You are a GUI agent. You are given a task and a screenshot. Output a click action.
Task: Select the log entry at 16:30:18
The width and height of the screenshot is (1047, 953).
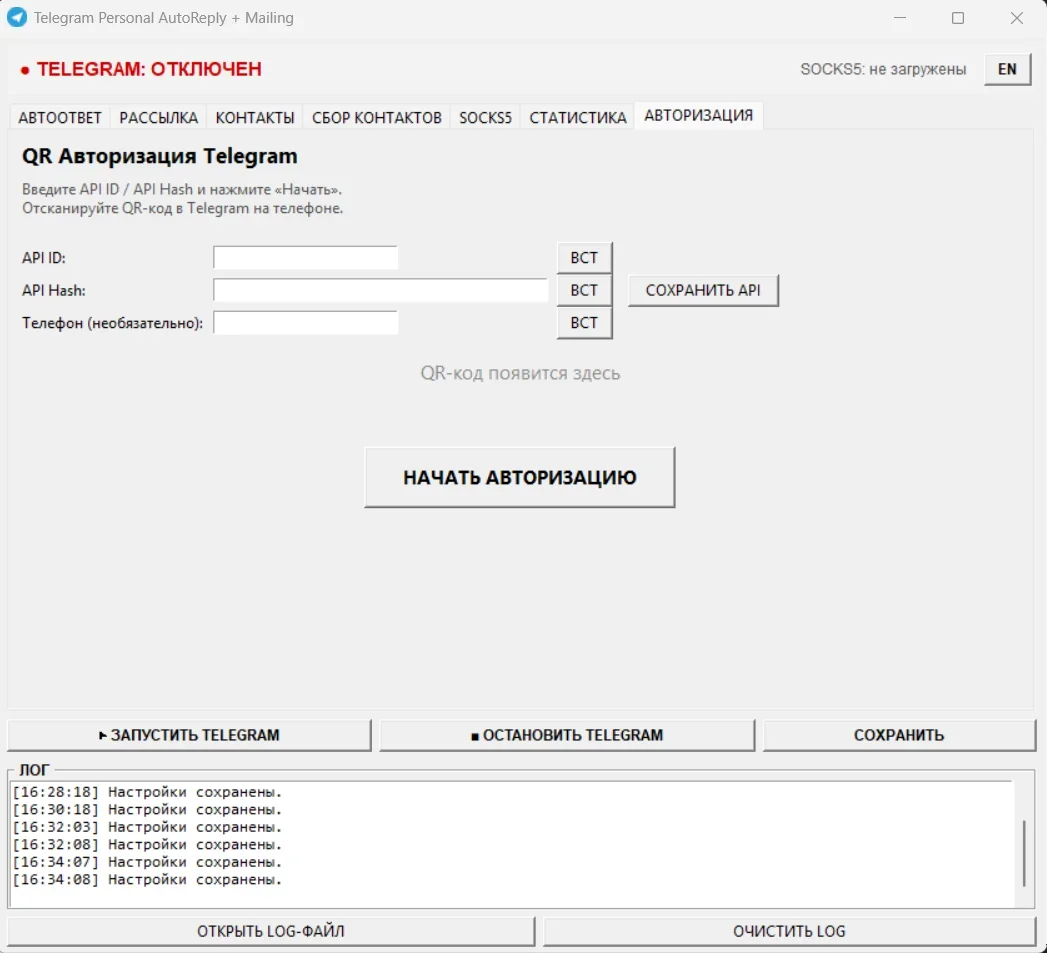148,809
